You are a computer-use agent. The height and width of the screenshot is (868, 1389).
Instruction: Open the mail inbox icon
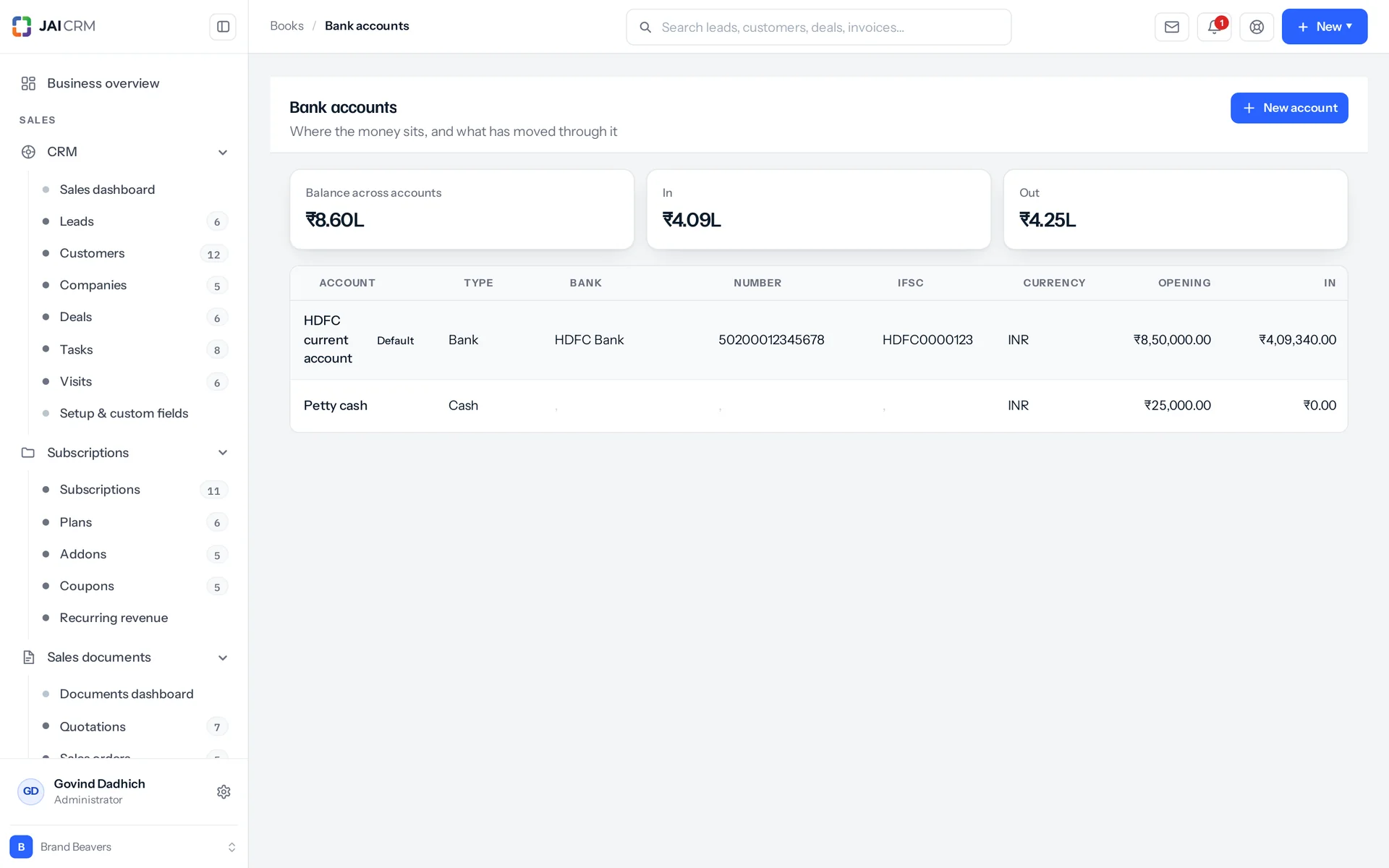(x=1171, y=27)
